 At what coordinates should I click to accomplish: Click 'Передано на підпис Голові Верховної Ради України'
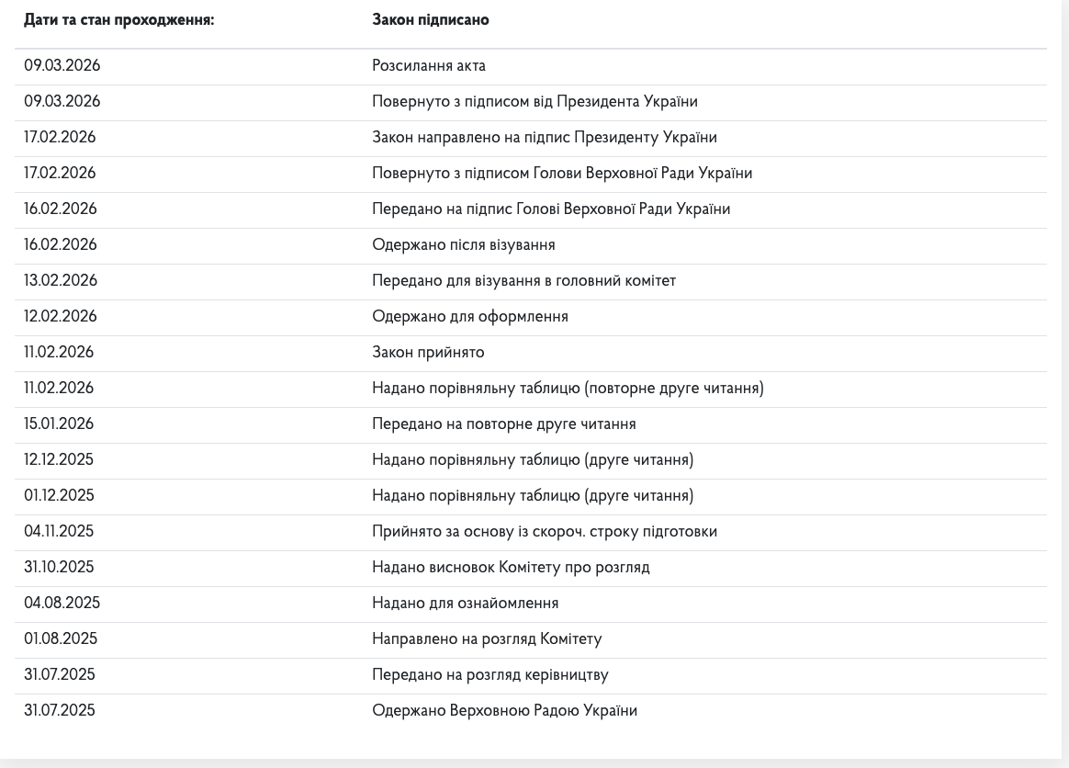(551, 209)
